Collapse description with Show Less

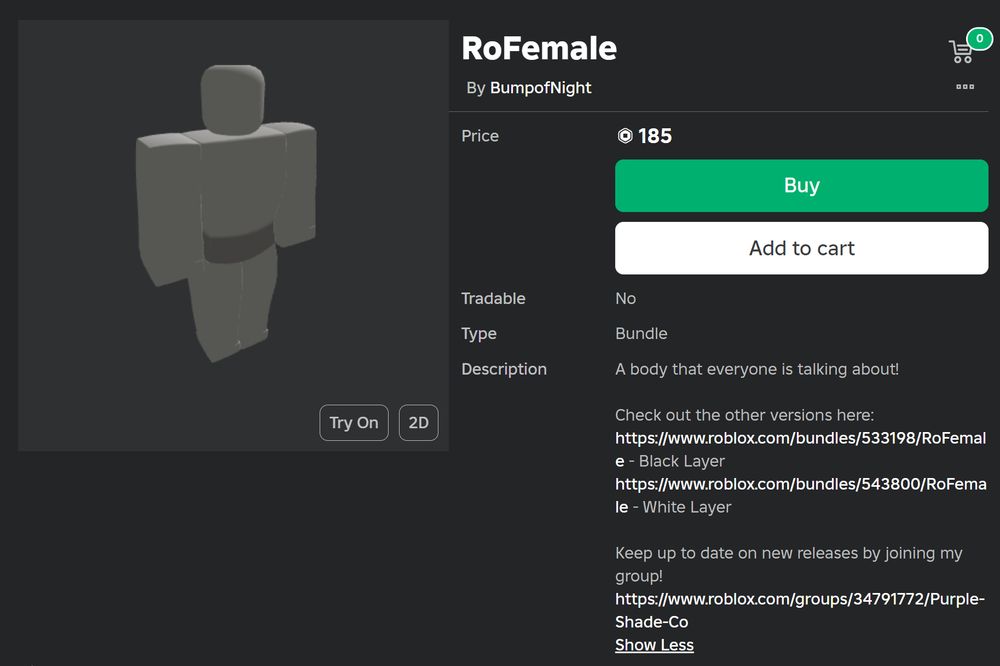tap(654, 645)
